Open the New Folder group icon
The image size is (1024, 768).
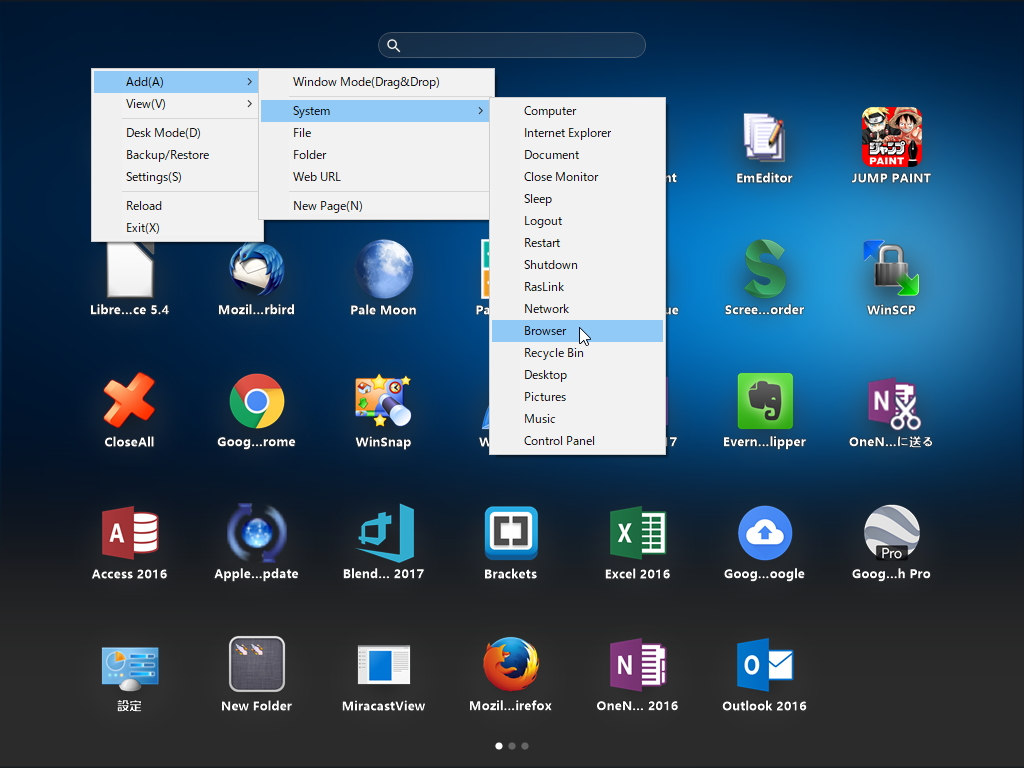[256, 664]
